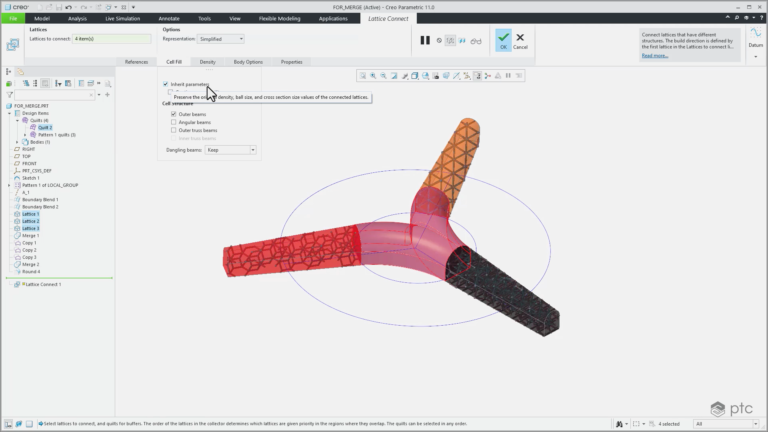
Task: Open the Dangling beams dropdown
Action: tap(230, 150)
